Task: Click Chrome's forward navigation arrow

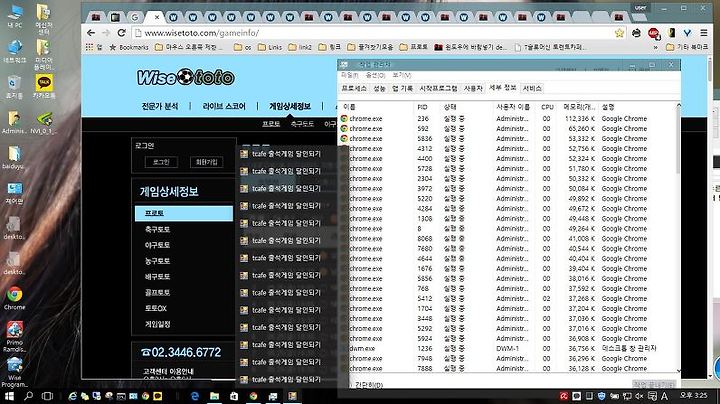Action: pyautogui.click(x=106, y=33)
